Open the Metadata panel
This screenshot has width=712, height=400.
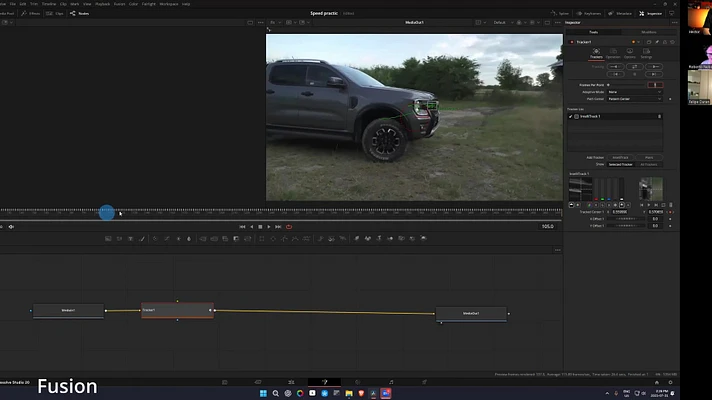(x=620, y=13)
